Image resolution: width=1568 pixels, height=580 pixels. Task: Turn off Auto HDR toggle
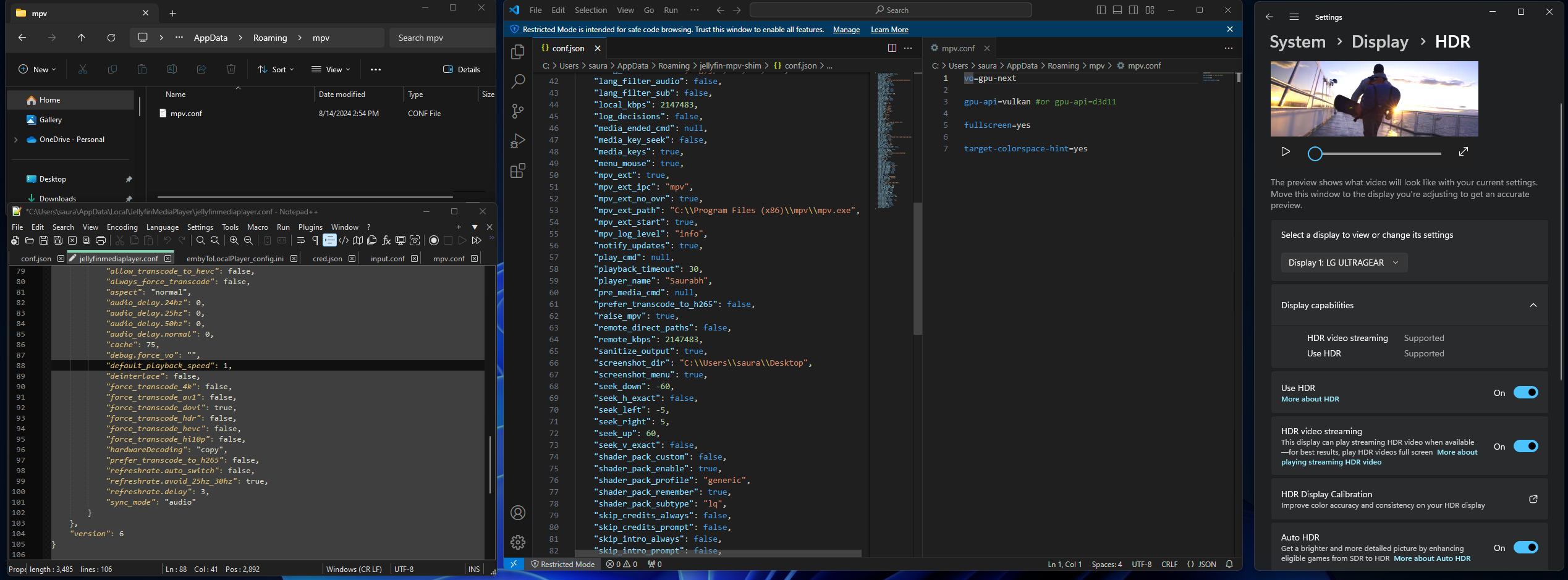(1525, 547)
